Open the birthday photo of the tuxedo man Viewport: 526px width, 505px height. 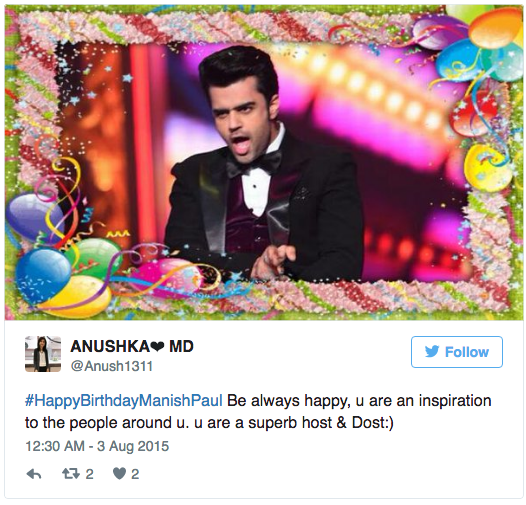[264, 163]
